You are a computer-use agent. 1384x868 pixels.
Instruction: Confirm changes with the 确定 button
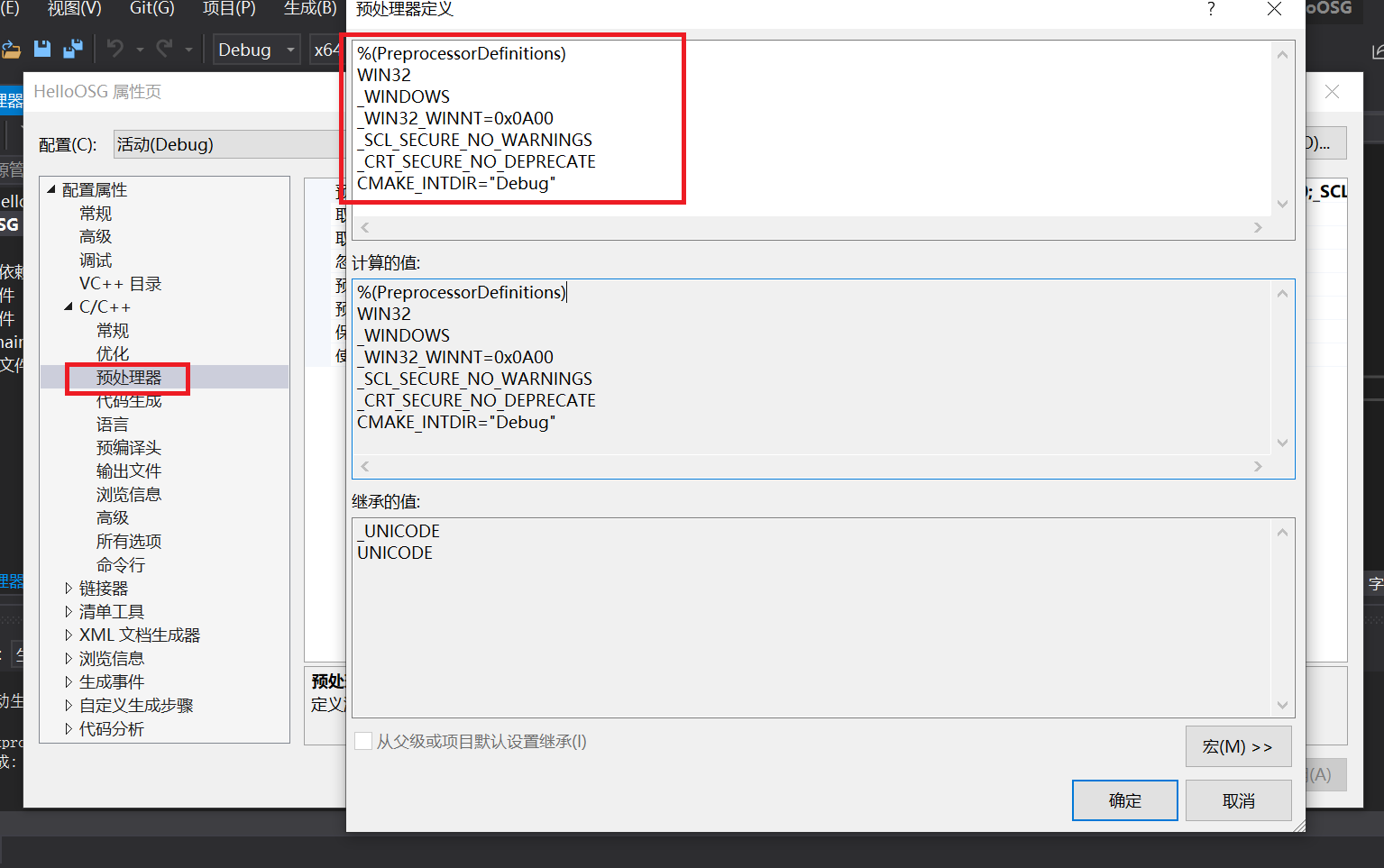[x=1124, y=799]
